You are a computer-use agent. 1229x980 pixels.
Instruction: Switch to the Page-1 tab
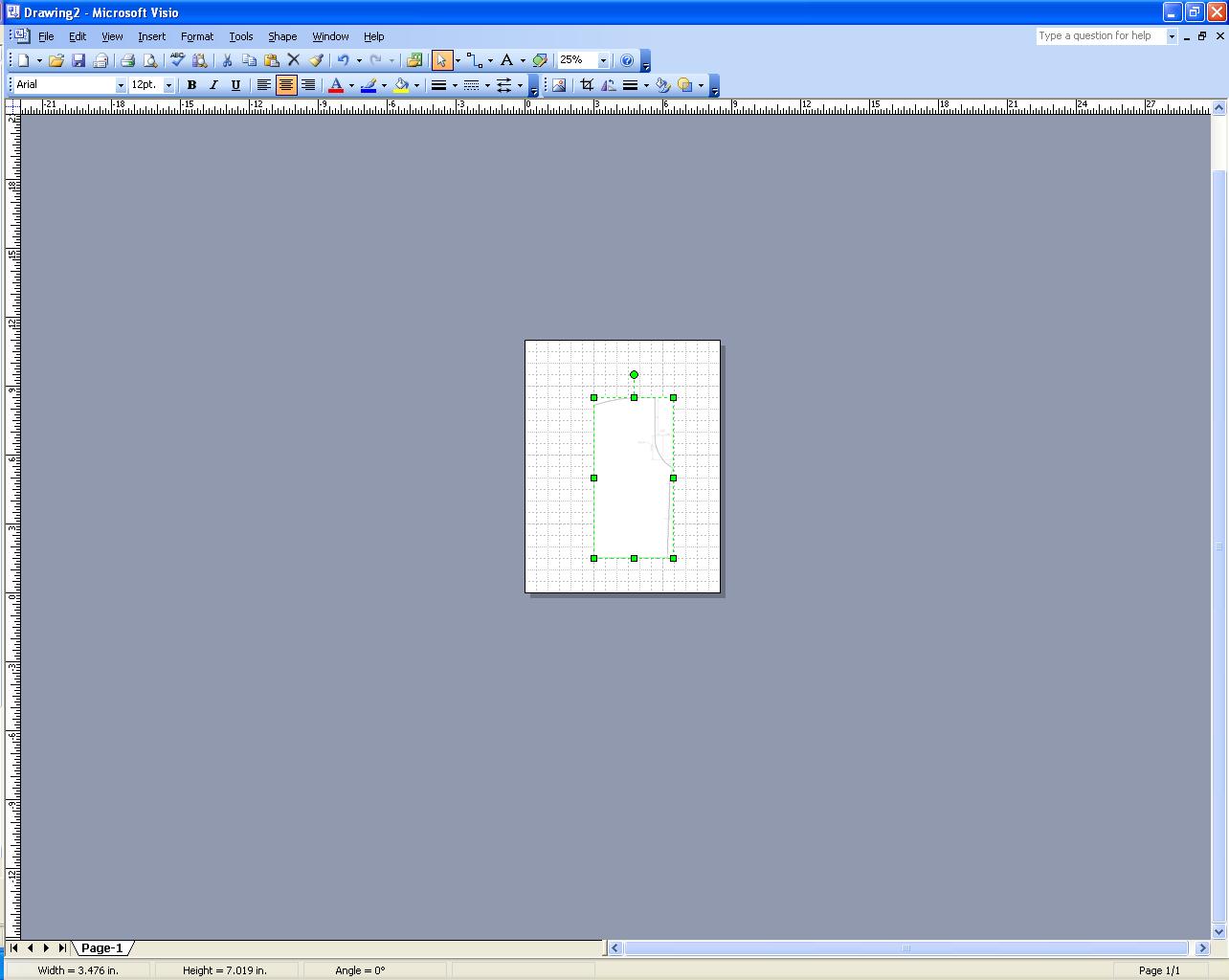point(101,947)
